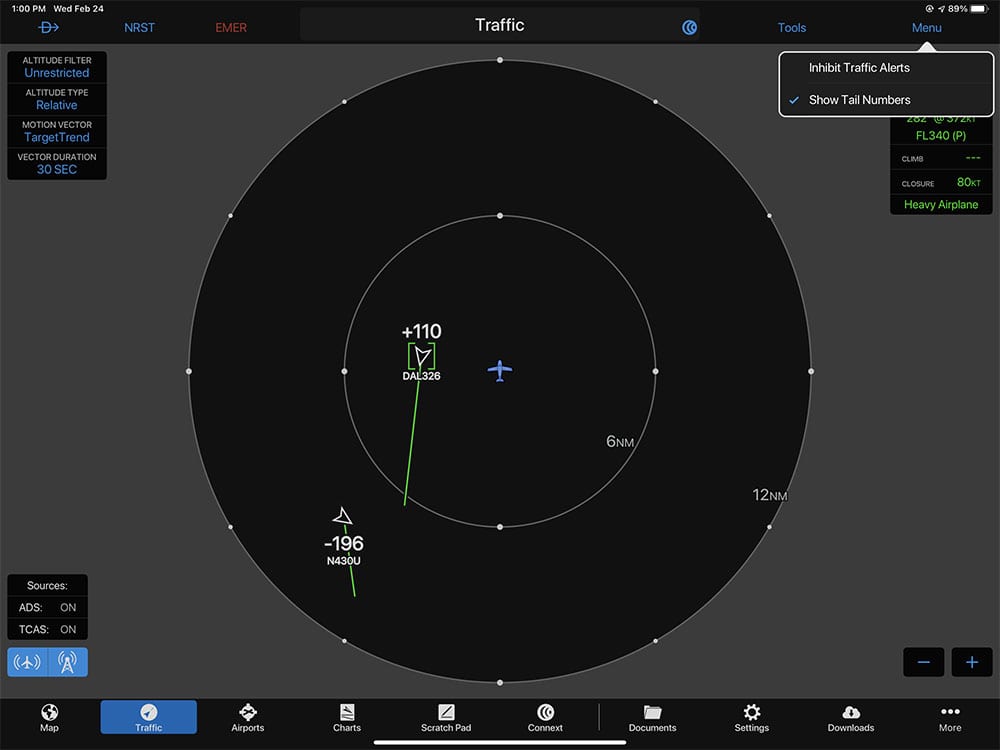Toggle the ground tower source icon
The image size is (1000, 750).
click(68, 662)
